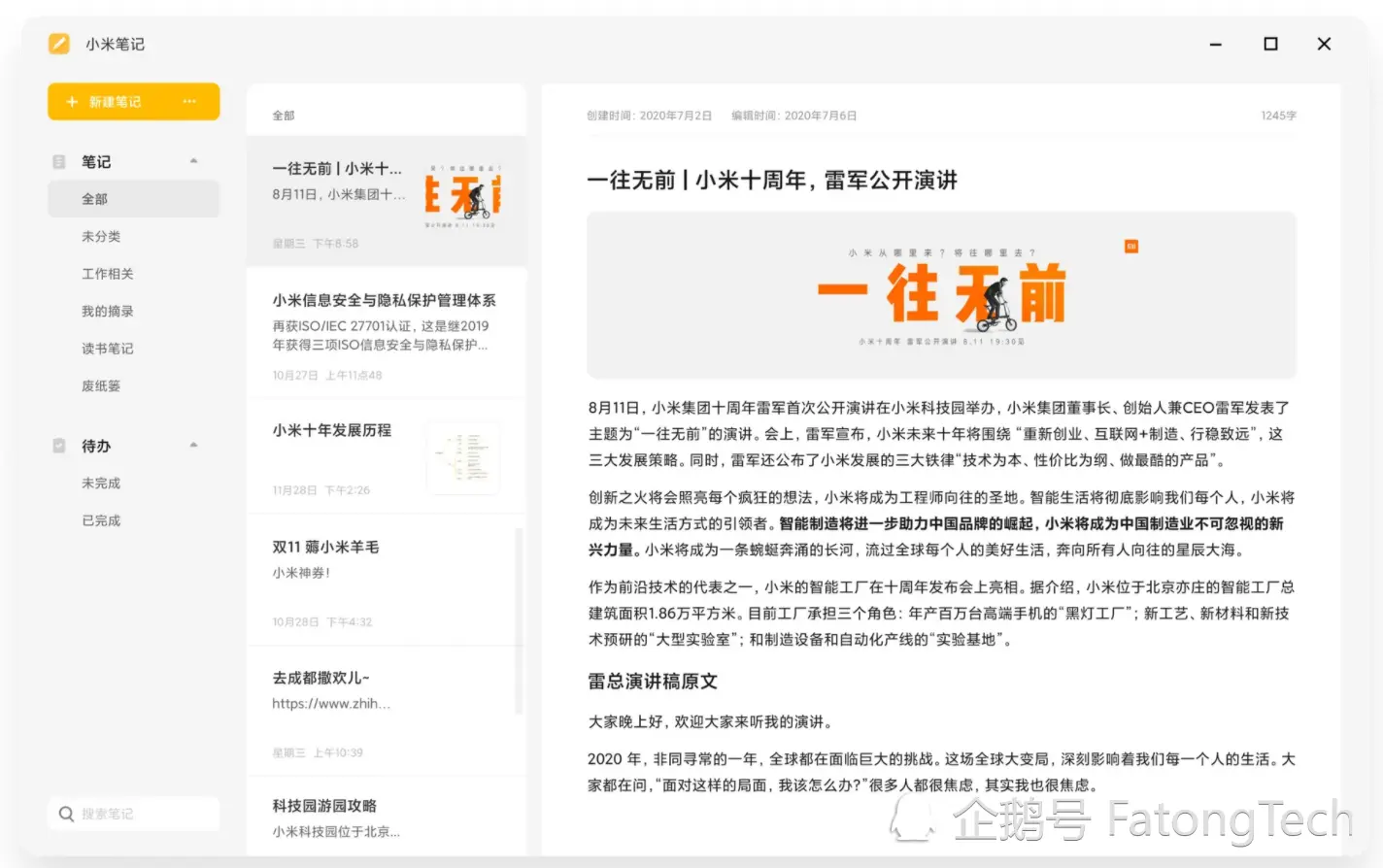Open the note 小米十年发展历程
Image resolution: width=1383 pixels, height=868 pixels.
387,456
